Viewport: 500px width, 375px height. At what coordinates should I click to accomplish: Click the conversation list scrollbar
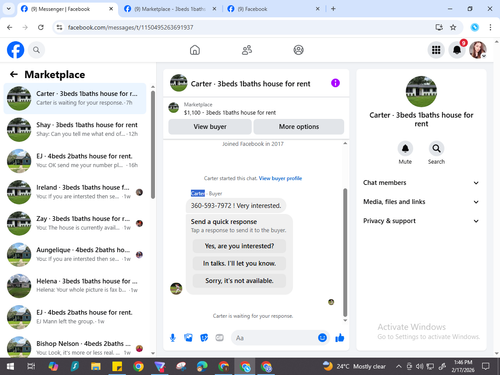coord(153,145)
